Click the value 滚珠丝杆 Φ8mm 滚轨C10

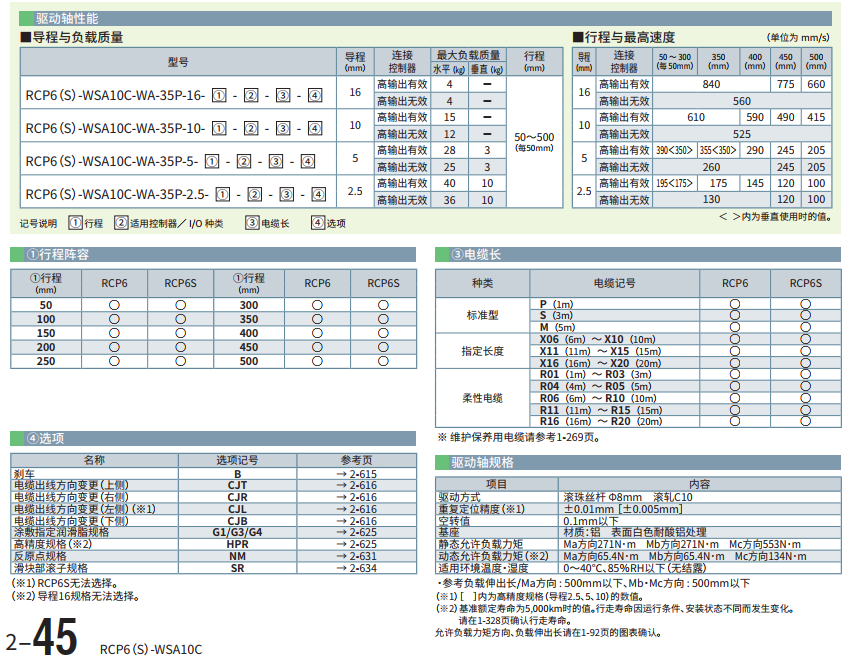pyautogui.click(x=628, y=497)
